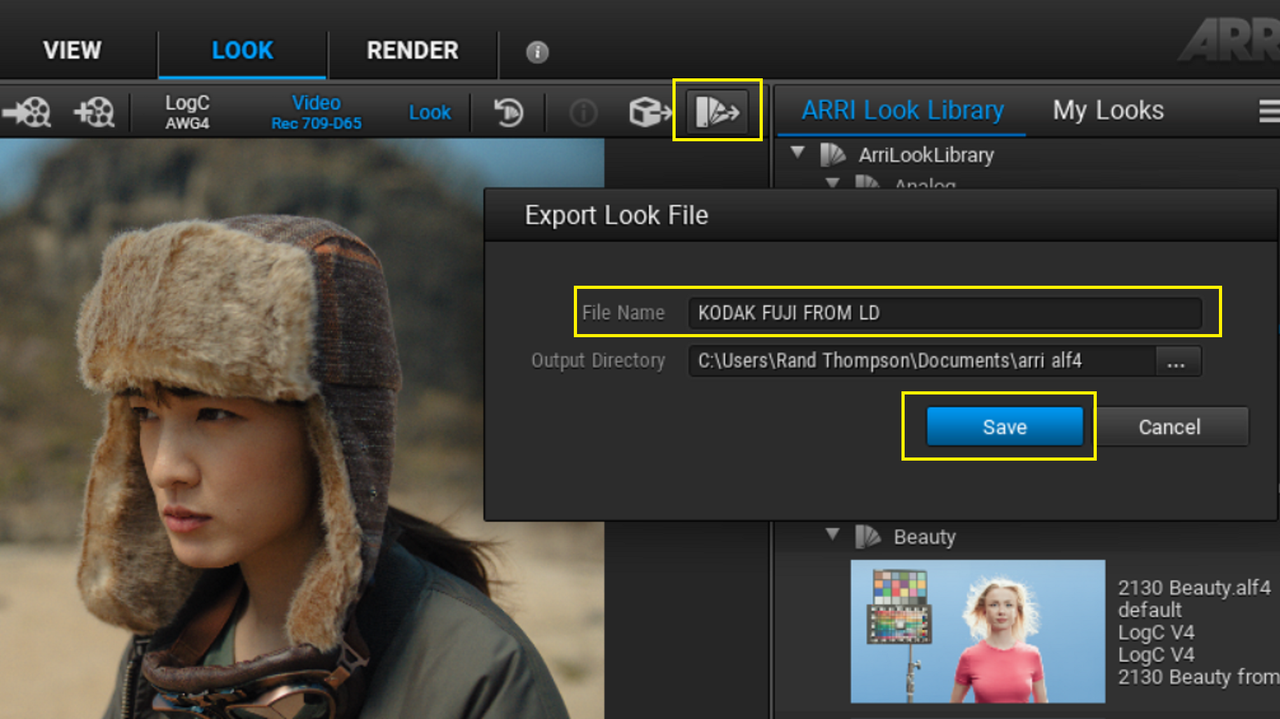The width and height of the screenshot is (1280, 719).
Task: Click the "Export Look File" dialog title
Action: [x=616, y=215]
